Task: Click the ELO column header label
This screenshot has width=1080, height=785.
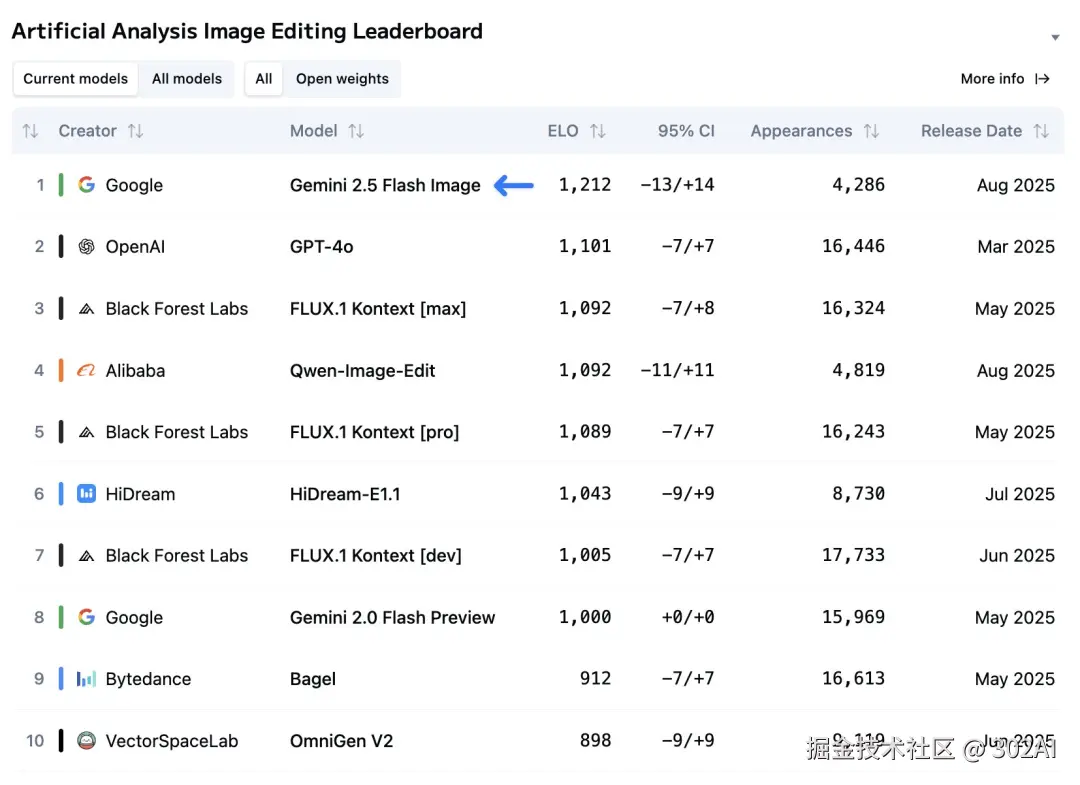Action: coord(563,131)
